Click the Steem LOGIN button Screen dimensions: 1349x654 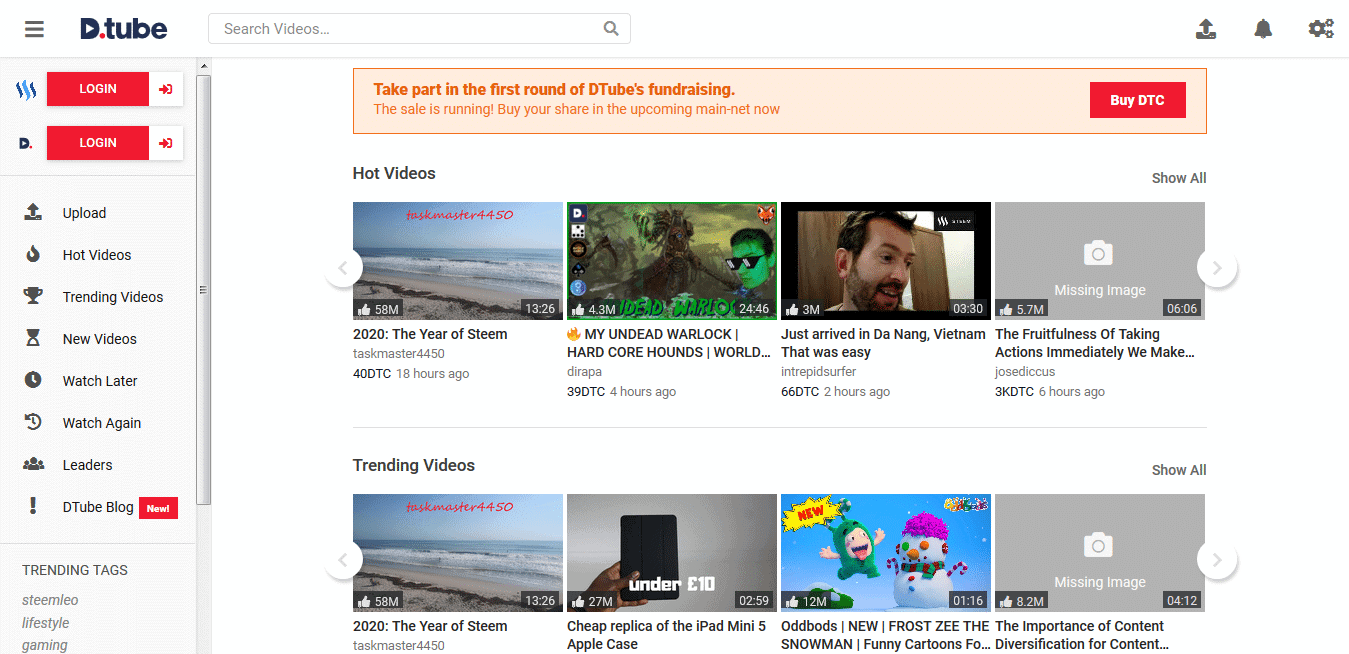click(98, 89)
